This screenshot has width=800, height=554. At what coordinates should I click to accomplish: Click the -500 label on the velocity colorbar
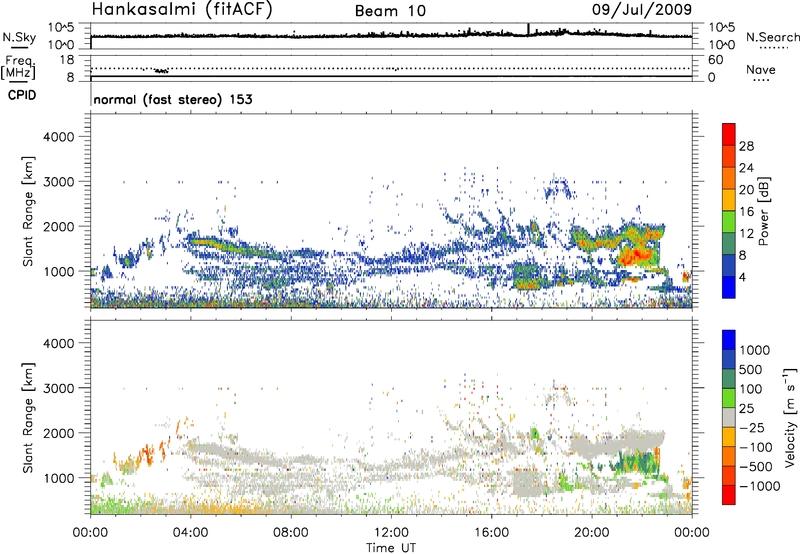[x=756, y=467]
